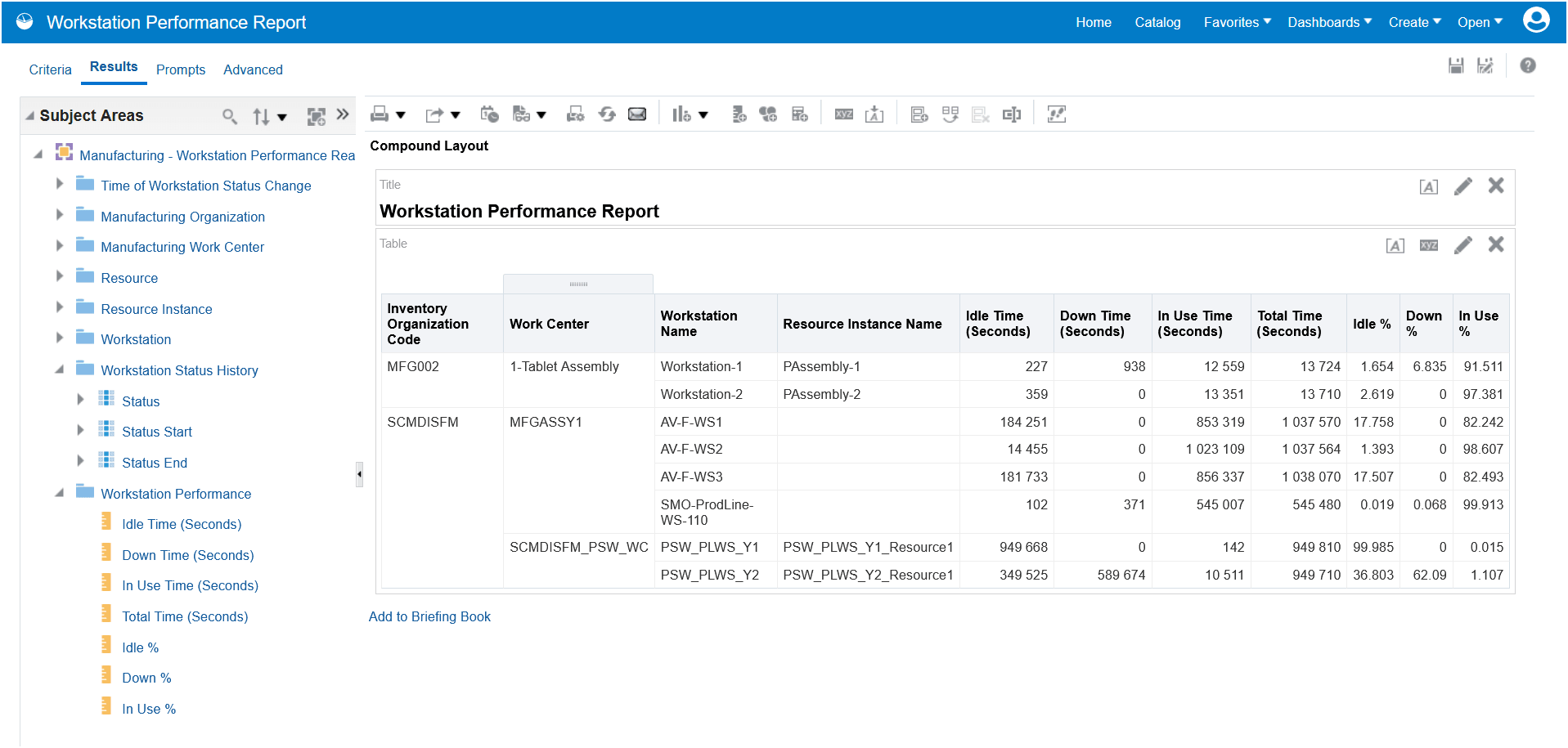
Task: Click Add to Briefing Book
Action: click(x=429, y=616)
